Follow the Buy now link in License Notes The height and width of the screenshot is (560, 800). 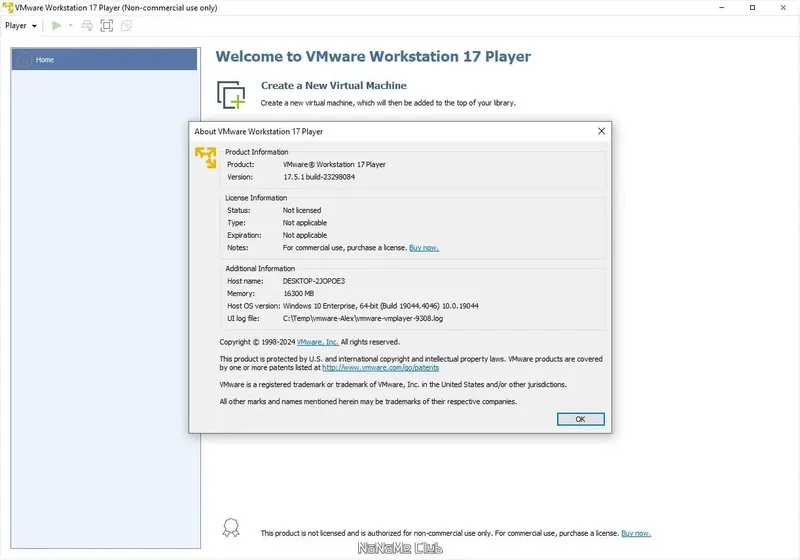[x=424, y=248]
